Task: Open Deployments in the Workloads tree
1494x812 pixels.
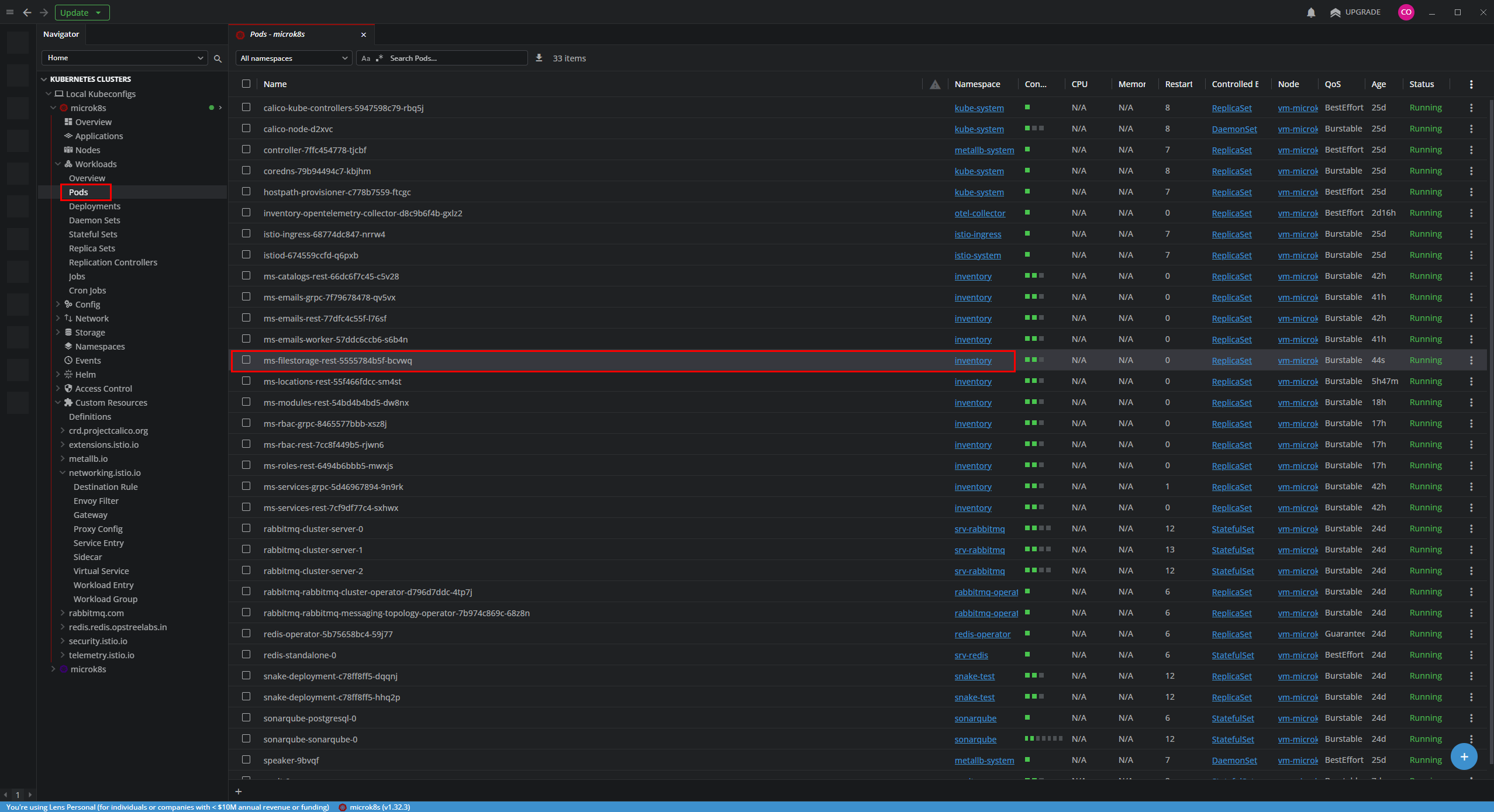Action: 95,206
